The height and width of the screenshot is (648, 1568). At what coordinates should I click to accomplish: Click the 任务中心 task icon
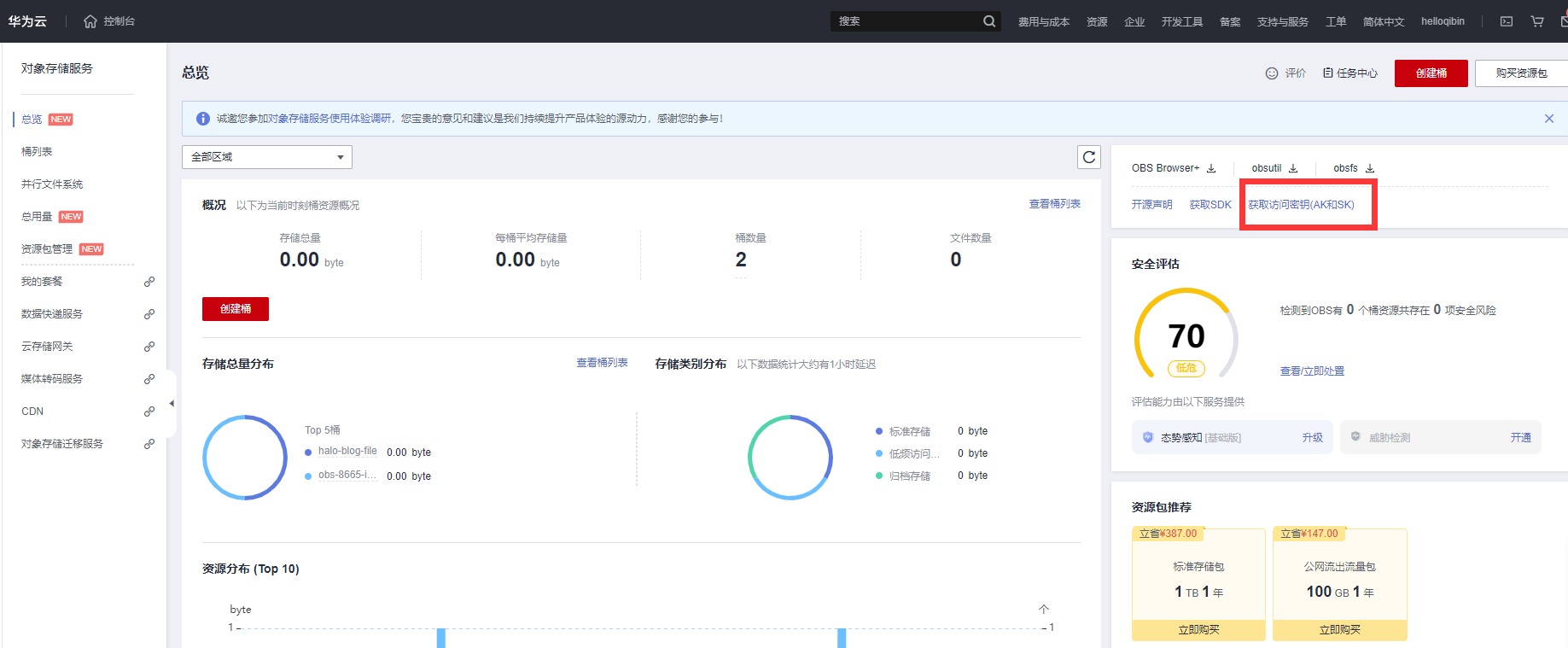(1328, 73)
